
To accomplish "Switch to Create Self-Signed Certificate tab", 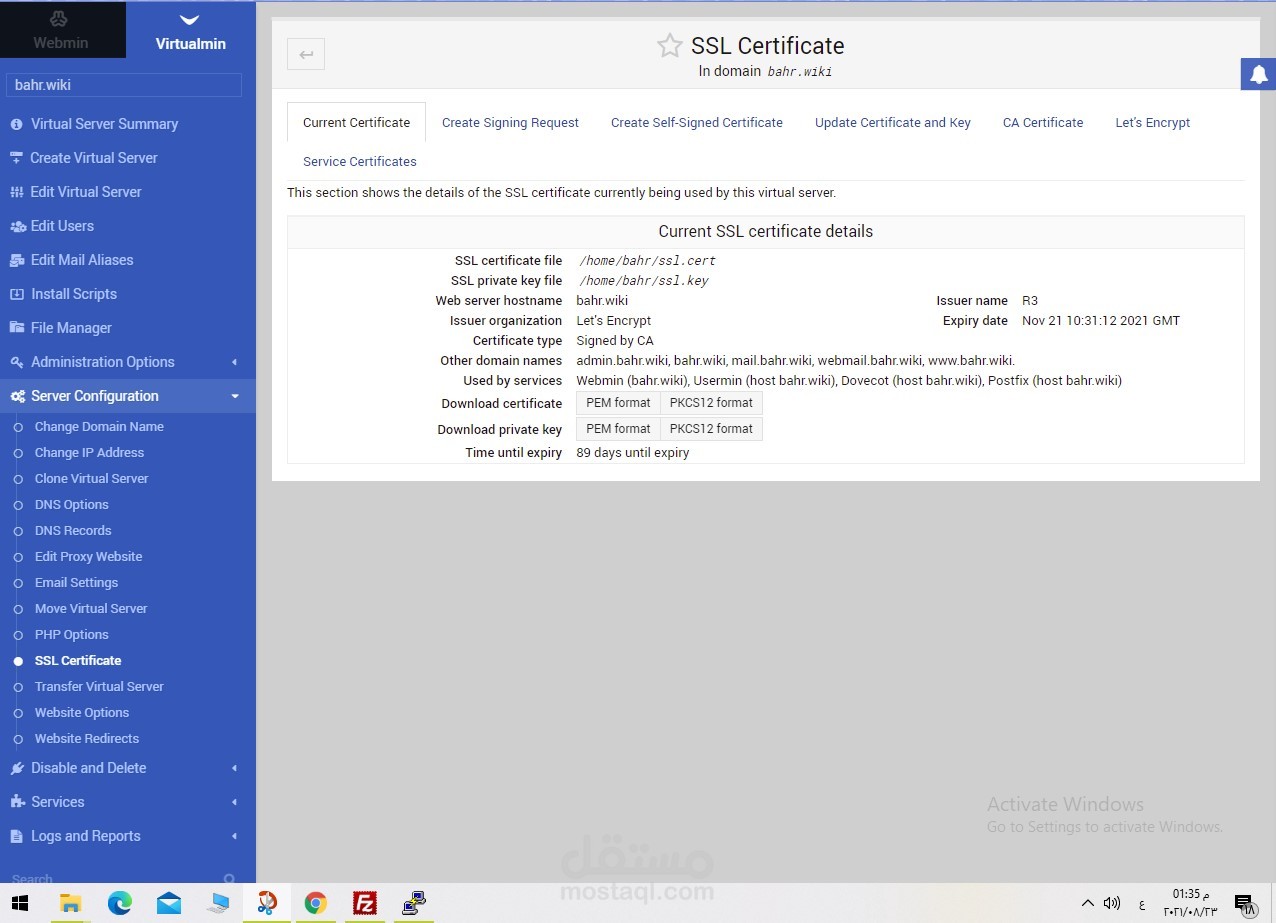I will (x=697, y=122).
